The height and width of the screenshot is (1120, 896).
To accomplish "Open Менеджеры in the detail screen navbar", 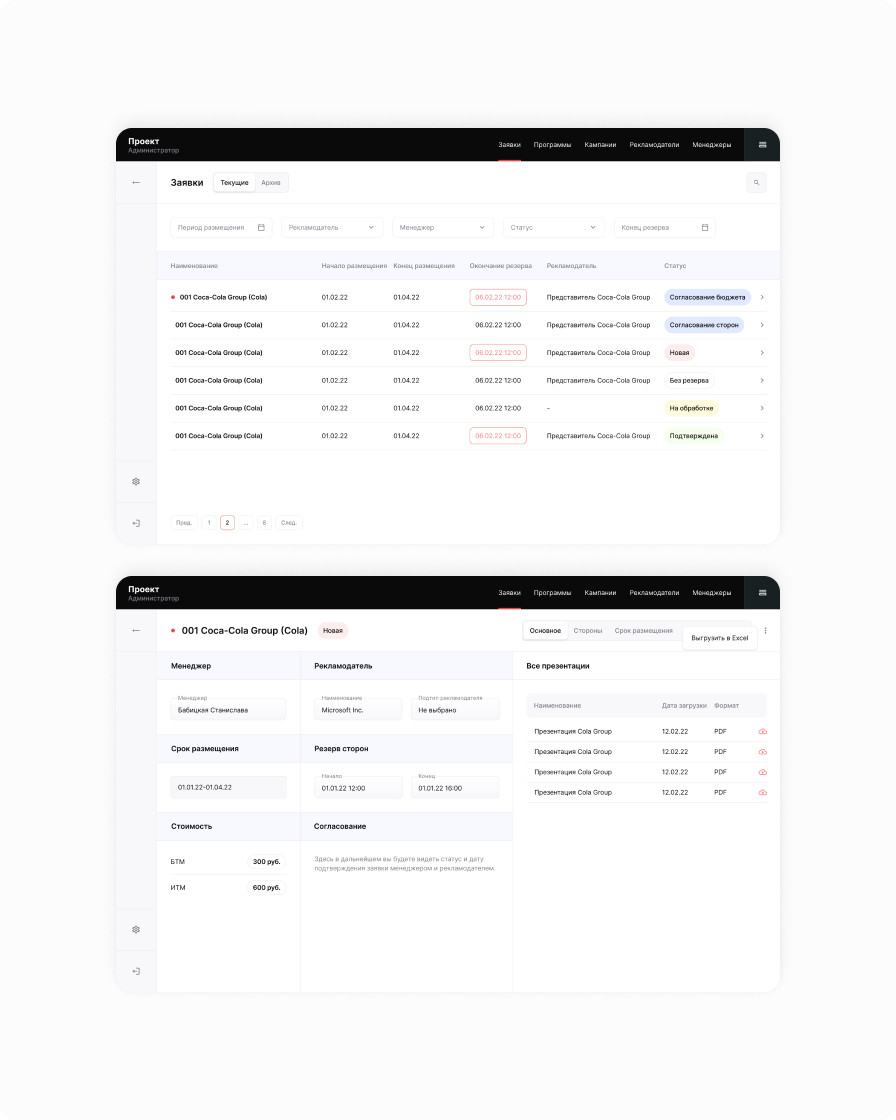I will coord(712,593).
